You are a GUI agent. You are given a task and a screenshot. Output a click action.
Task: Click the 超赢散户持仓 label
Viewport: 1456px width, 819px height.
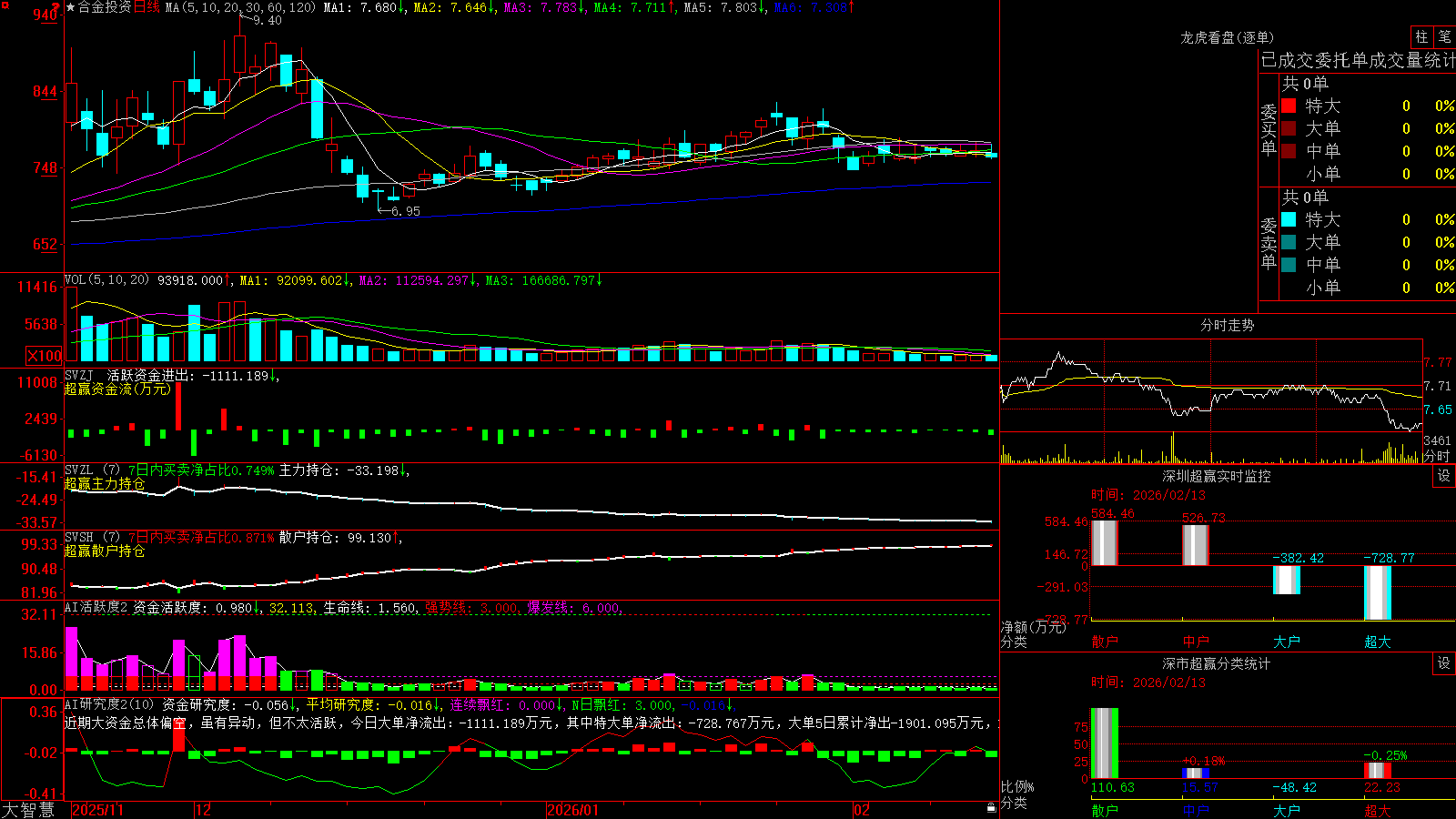tap(105, 551)
